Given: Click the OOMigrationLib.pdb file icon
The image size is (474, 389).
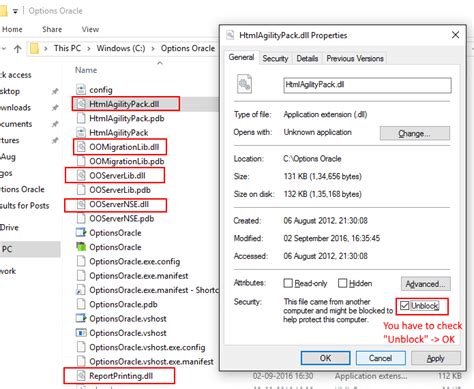Looking at the screenshot, I should coord(81,161).
